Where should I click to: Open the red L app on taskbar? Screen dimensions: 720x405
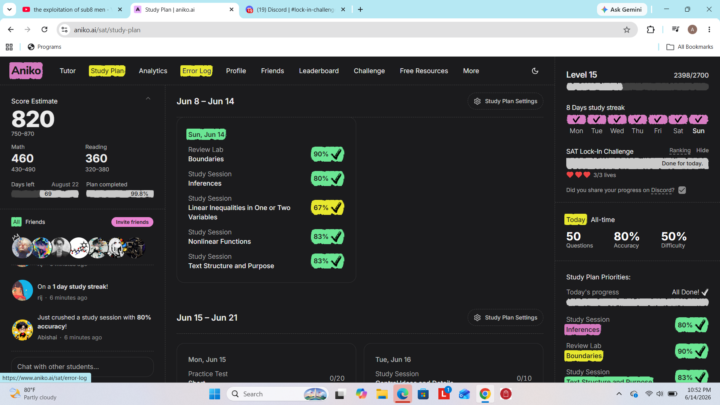pyautogui.click(x=444, y=394)
